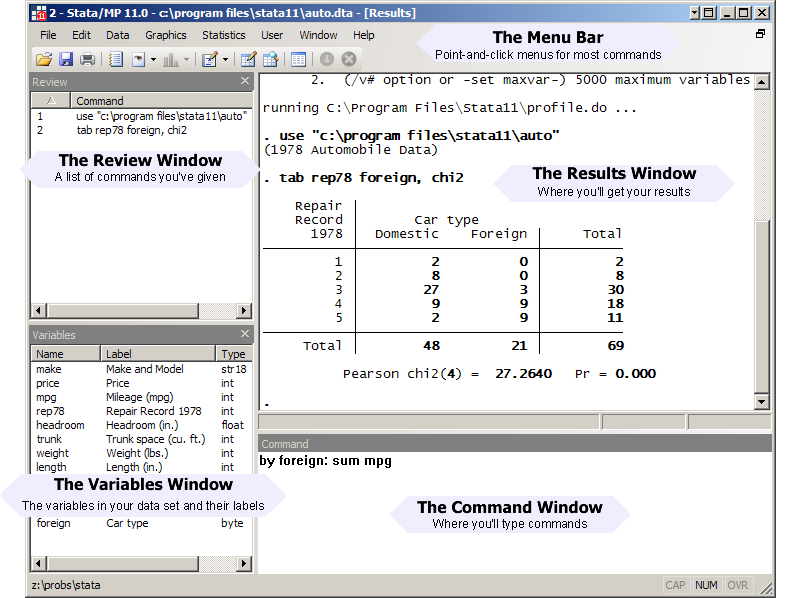This screenshot has width=800, height=598.
Task: Close the Review window pane
Action: 245,81
